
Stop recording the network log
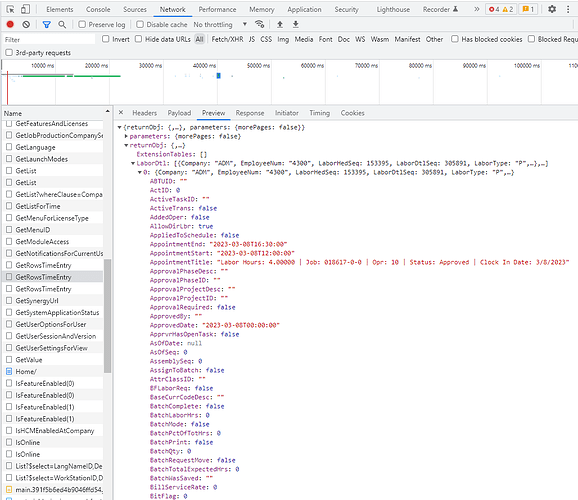pos(10,24)
